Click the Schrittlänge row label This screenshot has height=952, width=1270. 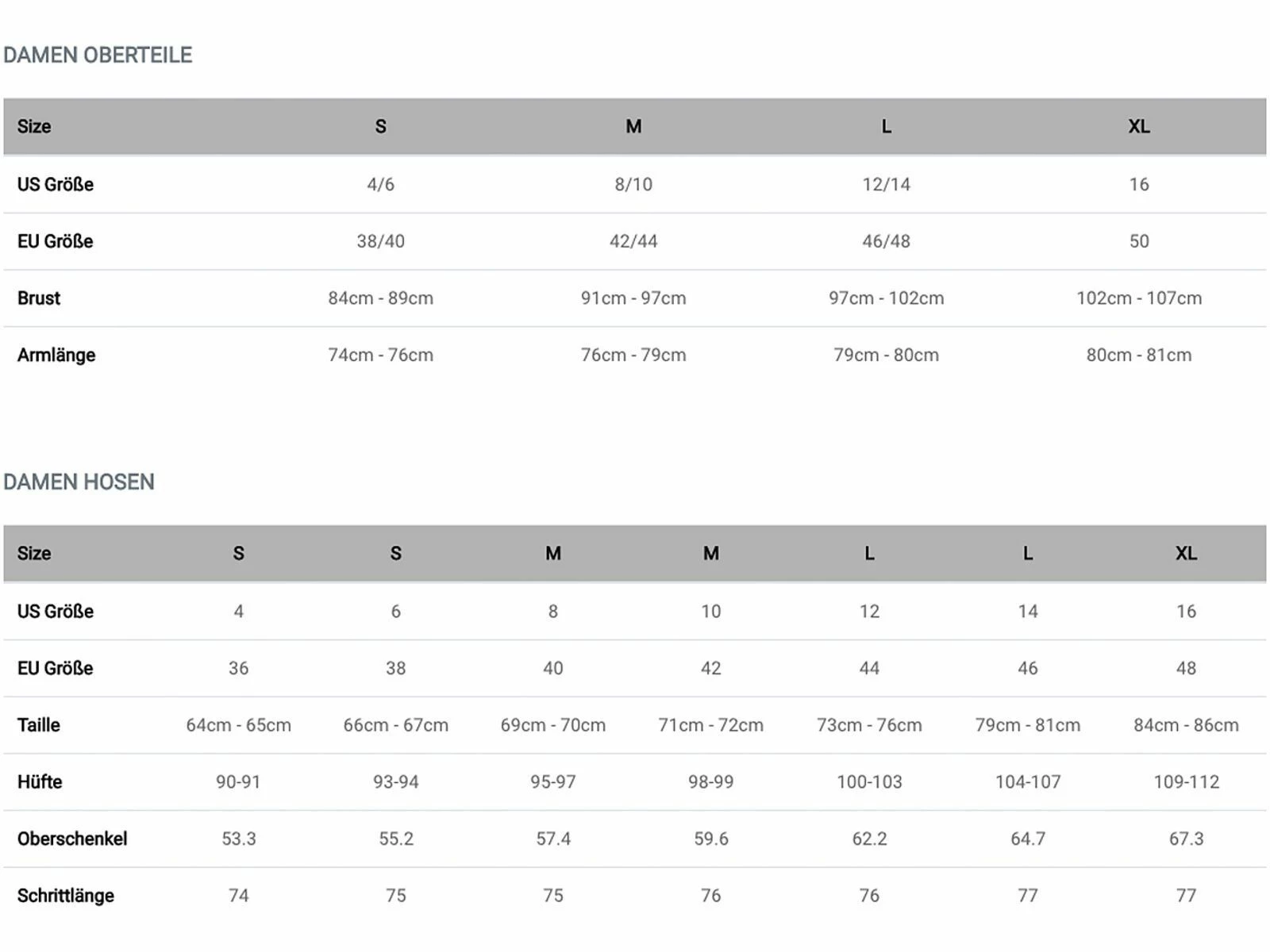pos(66,896)
